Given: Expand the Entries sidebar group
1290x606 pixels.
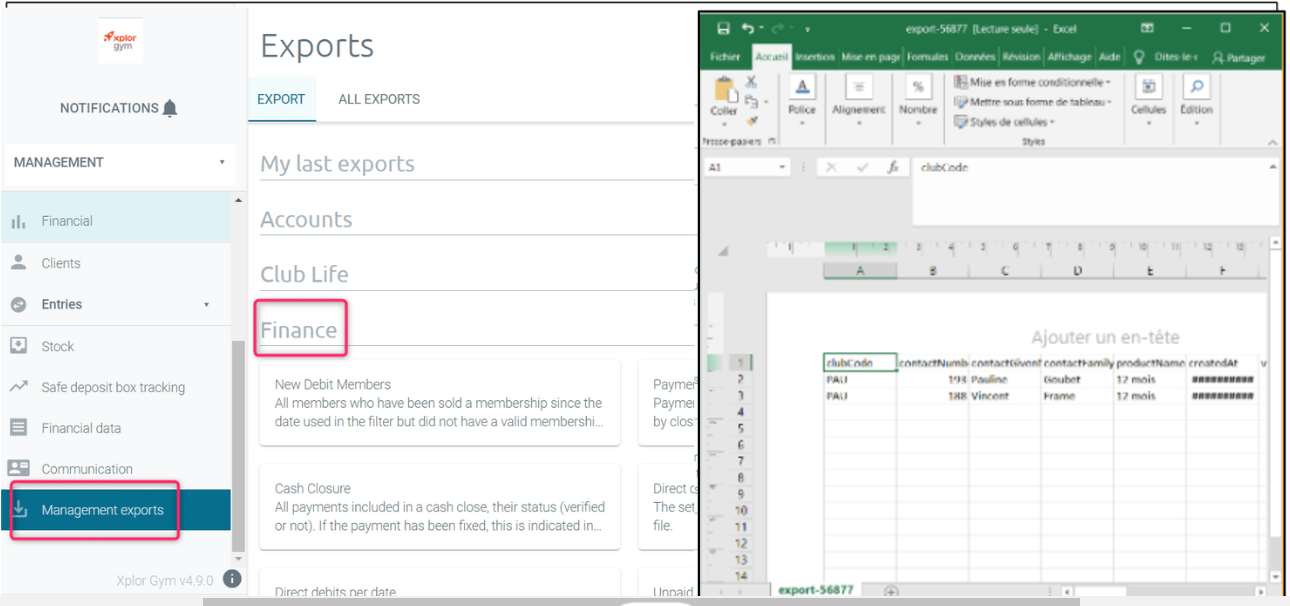Looking at the screenshot, I should pyautogui.click(x=207, y=305).
